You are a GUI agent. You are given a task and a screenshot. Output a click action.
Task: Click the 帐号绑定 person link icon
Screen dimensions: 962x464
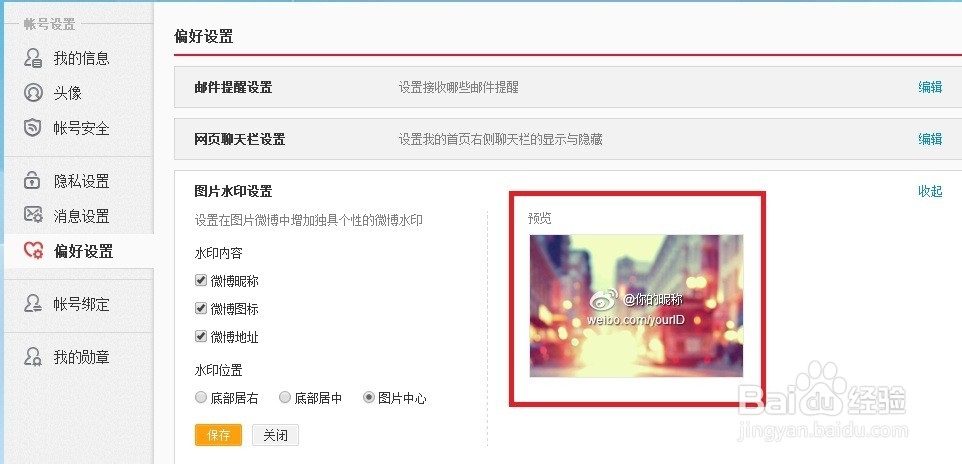click(33, 304)
